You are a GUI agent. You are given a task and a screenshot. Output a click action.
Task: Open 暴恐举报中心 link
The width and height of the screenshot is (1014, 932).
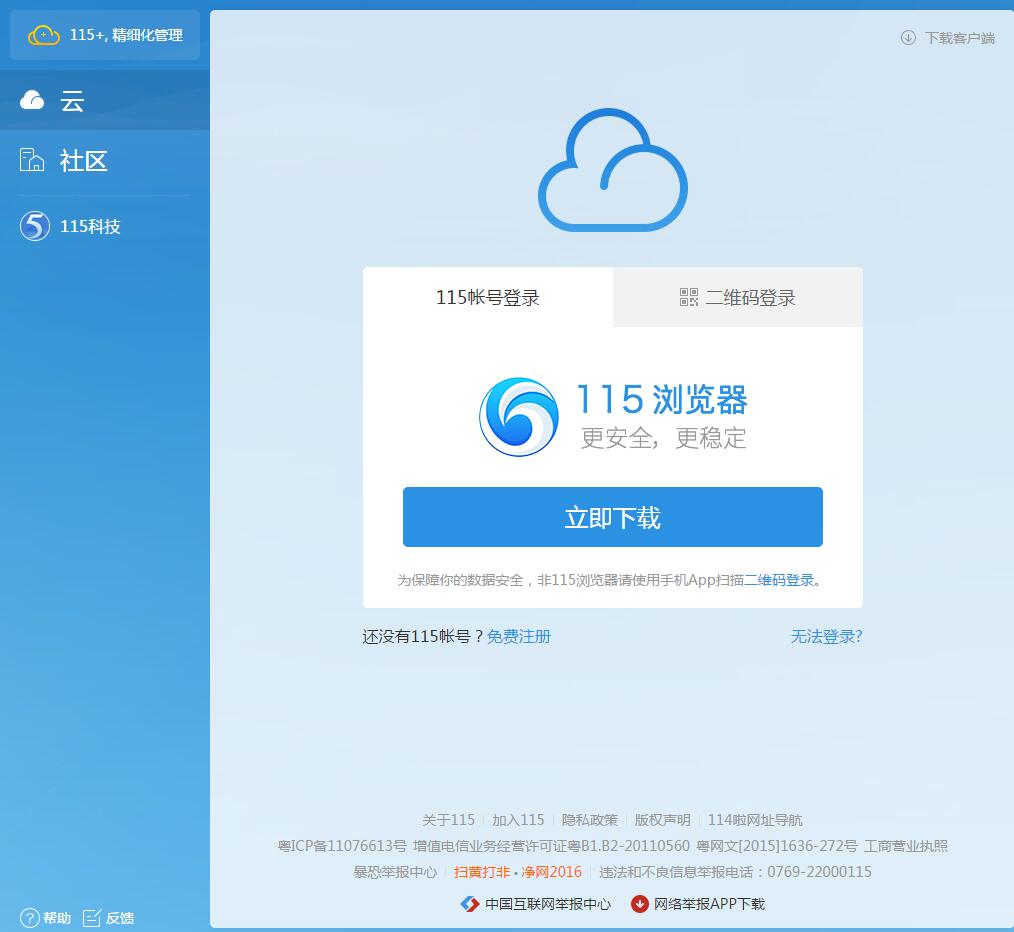395,872
